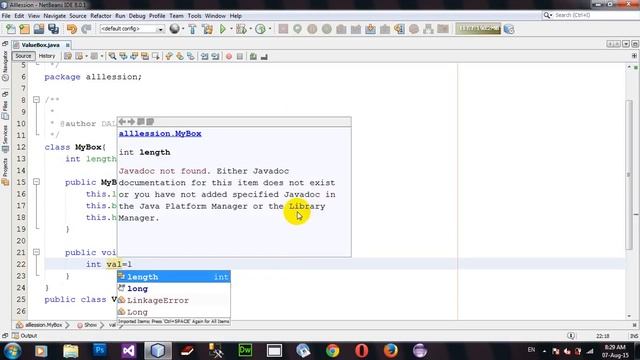The image size is (640, 360).
Task: Click the Find Selection magnifier icon
Action: click(112, 56)
